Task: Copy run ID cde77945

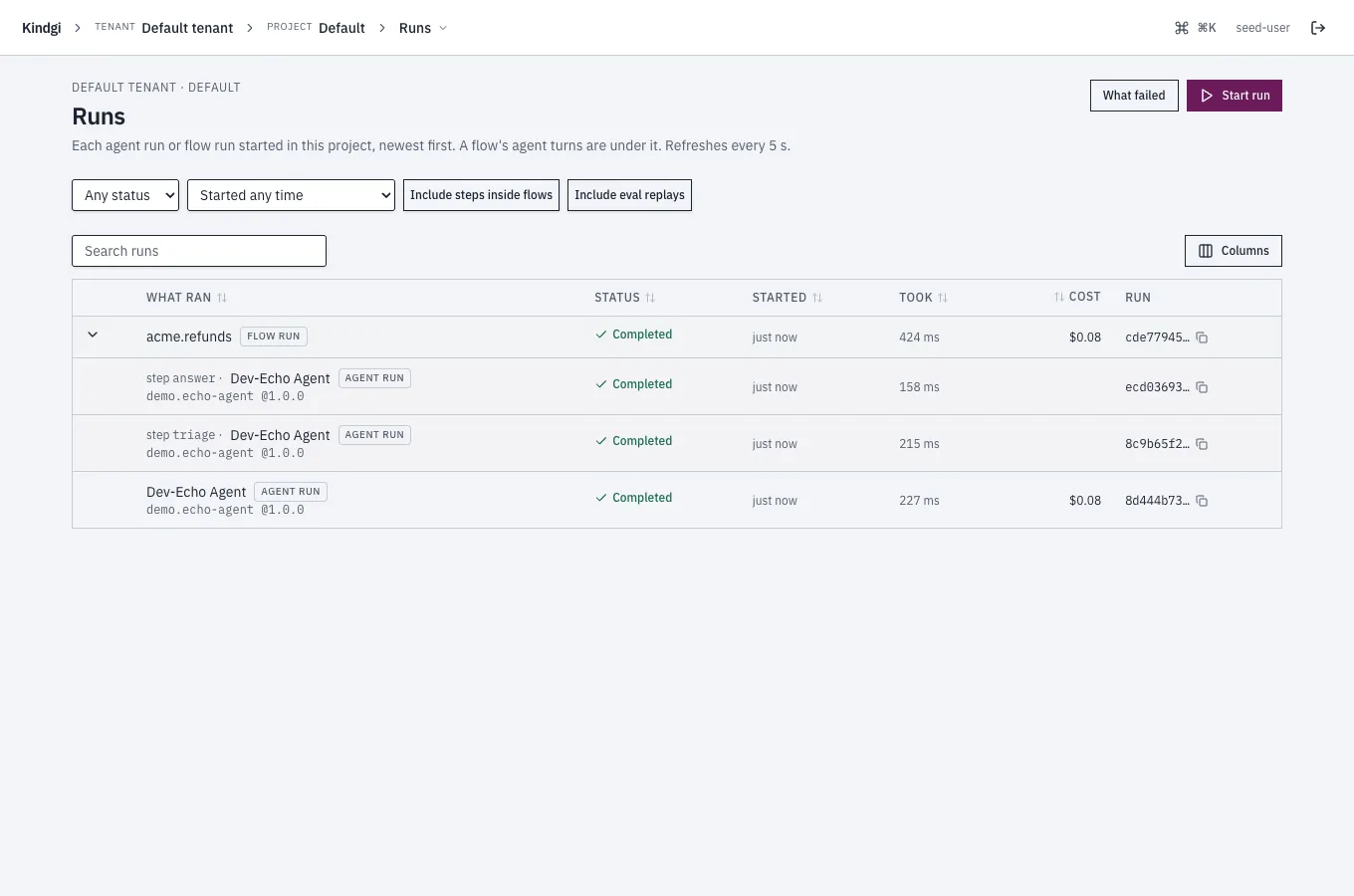Action: click(x=1202, y=337)
